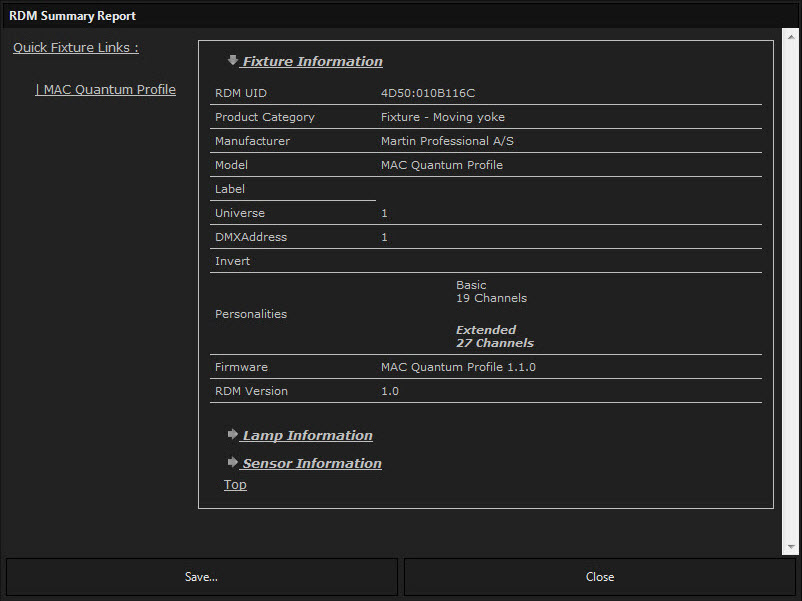Expand the Sensor Information arrow icon
This screenshot has height=601, width=802.
point(233,462)
